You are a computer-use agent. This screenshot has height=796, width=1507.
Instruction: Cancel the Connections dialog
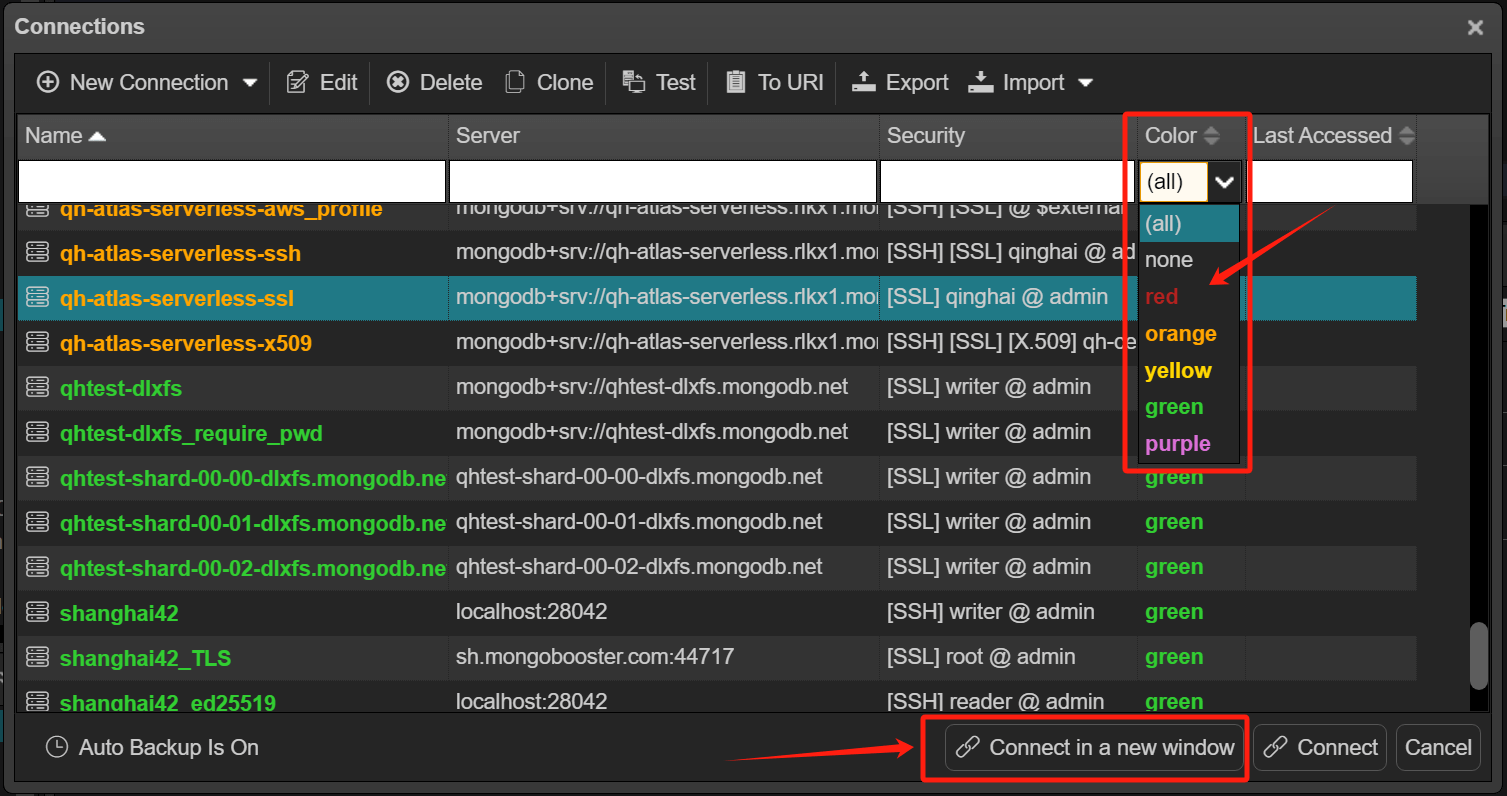coord(1438,747)
